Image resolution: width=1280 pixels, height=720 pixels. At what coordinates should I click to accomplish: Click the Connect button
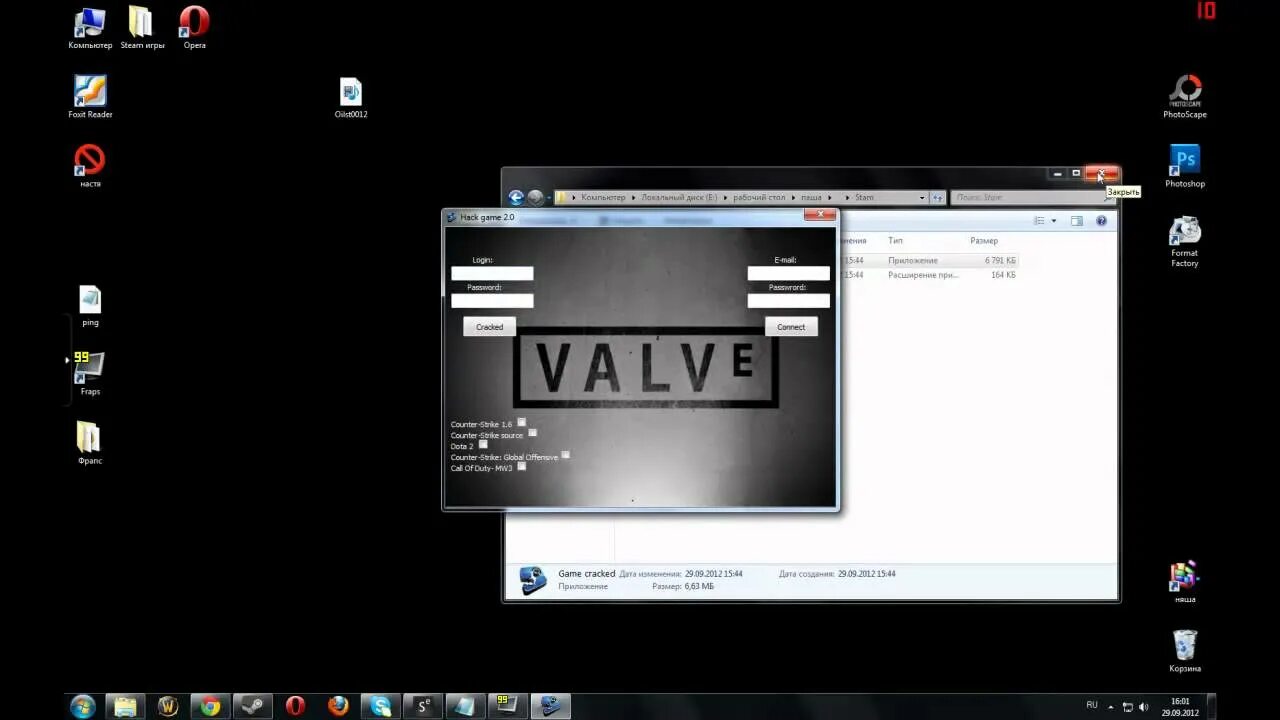coord(791,327)
